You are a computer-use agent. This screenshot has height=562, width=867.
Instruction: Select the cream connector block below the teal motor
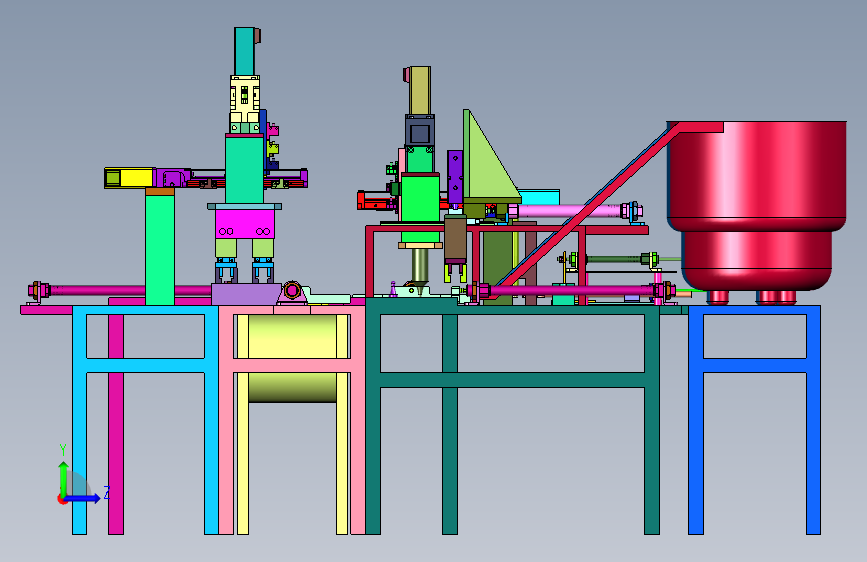coord(245,100)
